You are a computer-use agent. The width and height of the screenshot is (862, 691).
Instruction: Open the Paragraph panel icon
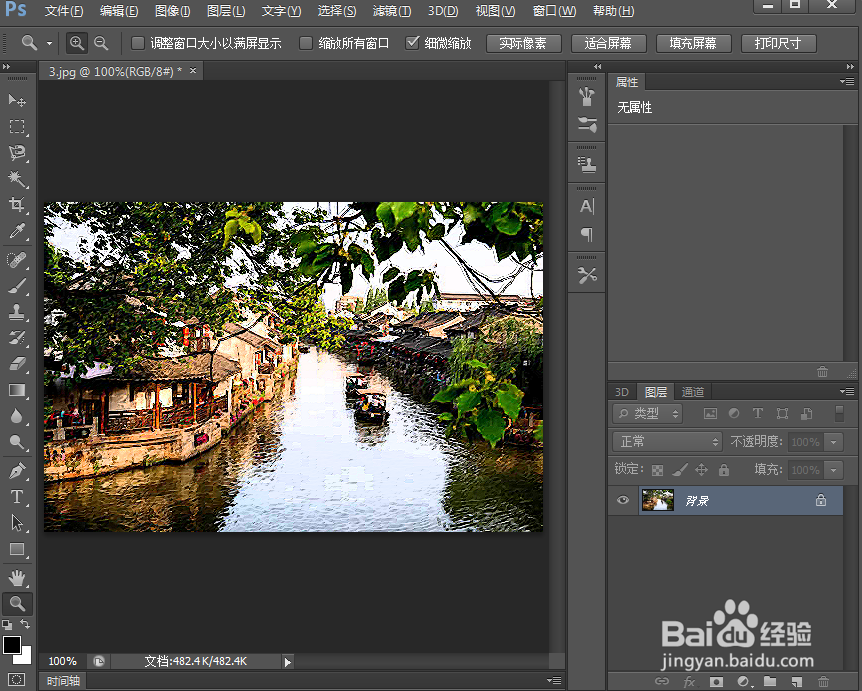(x=587, y=235)
